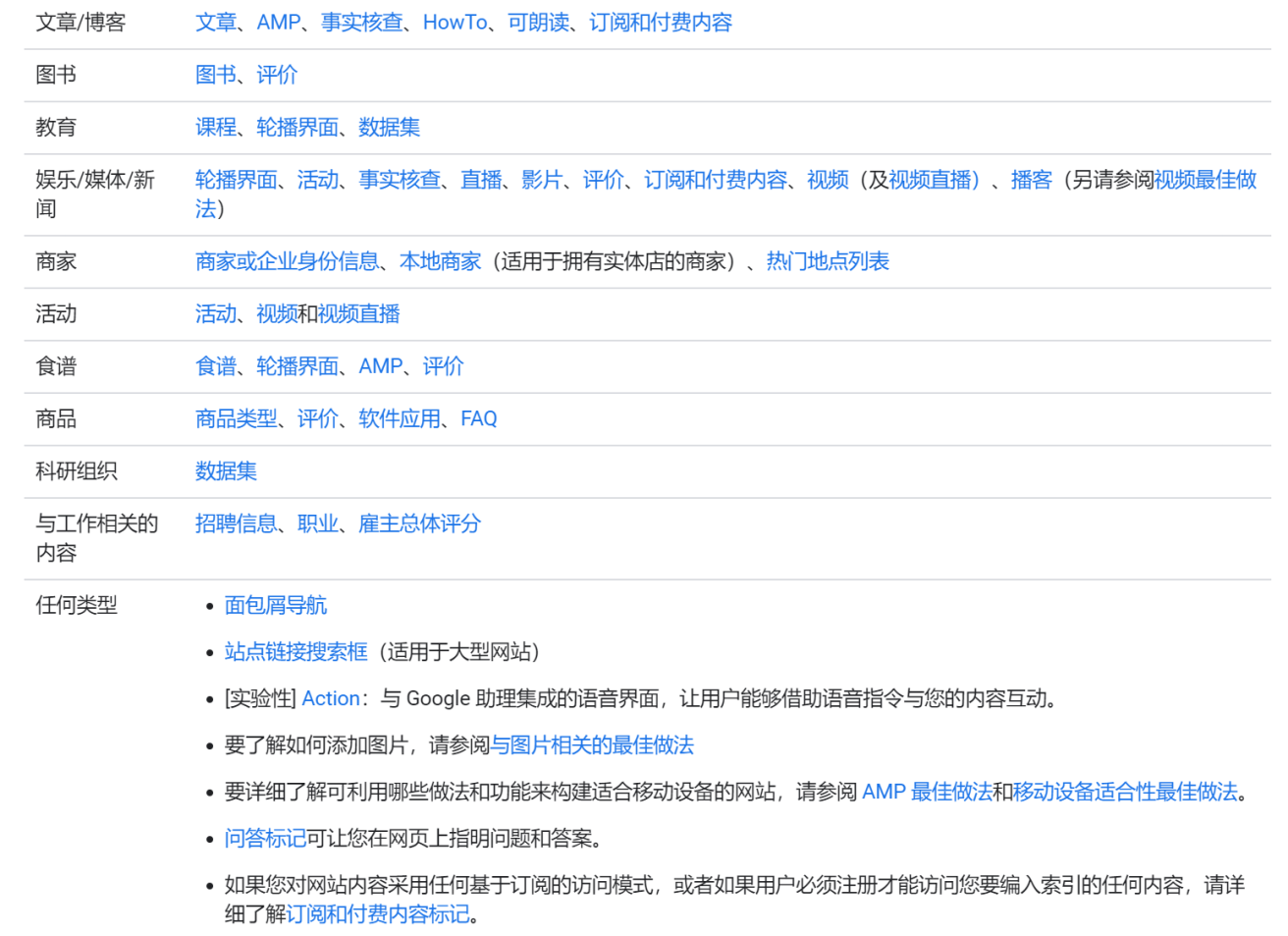Open the AMP 最佳做法 link
The height and width of the screenshot is (936, 1288).
(x=927, y=792)
